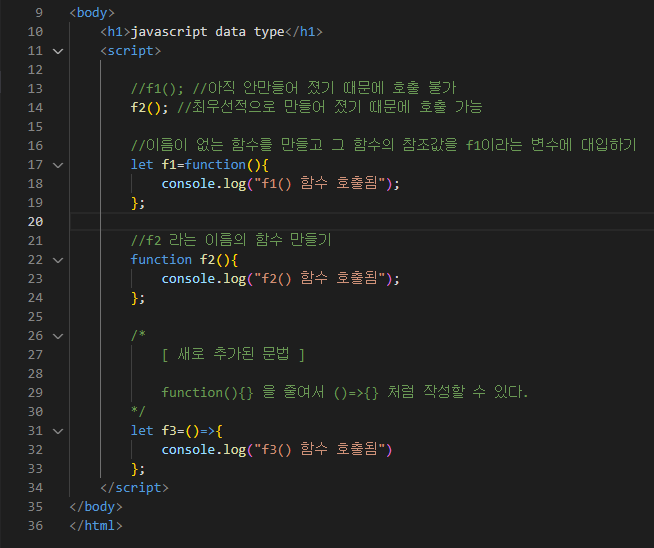Click the 'f2();' call on line 14

click(x=150, y=108)
